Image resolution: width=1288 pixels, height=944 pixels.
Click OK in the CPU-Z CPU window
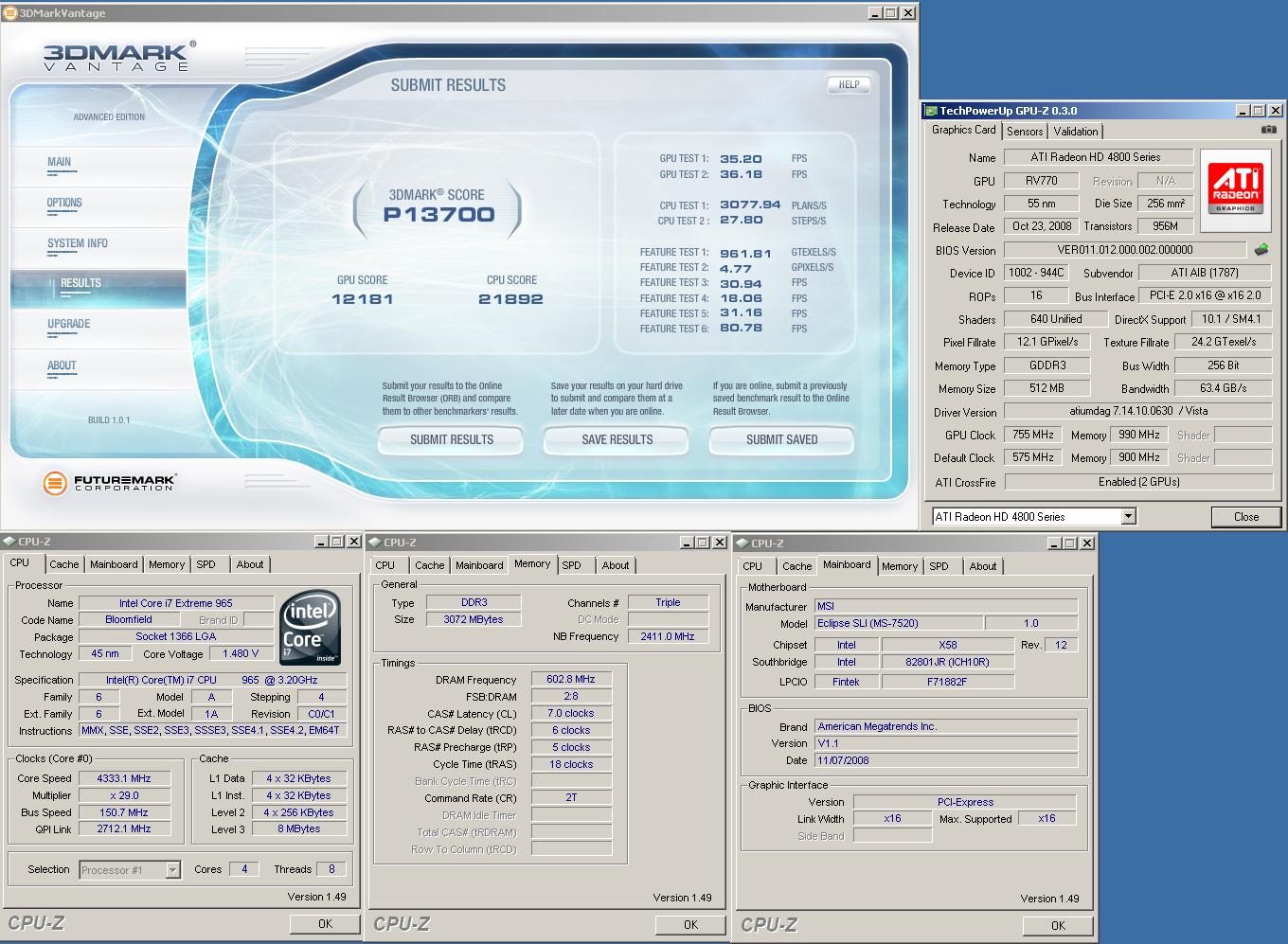tap(325, 923)
